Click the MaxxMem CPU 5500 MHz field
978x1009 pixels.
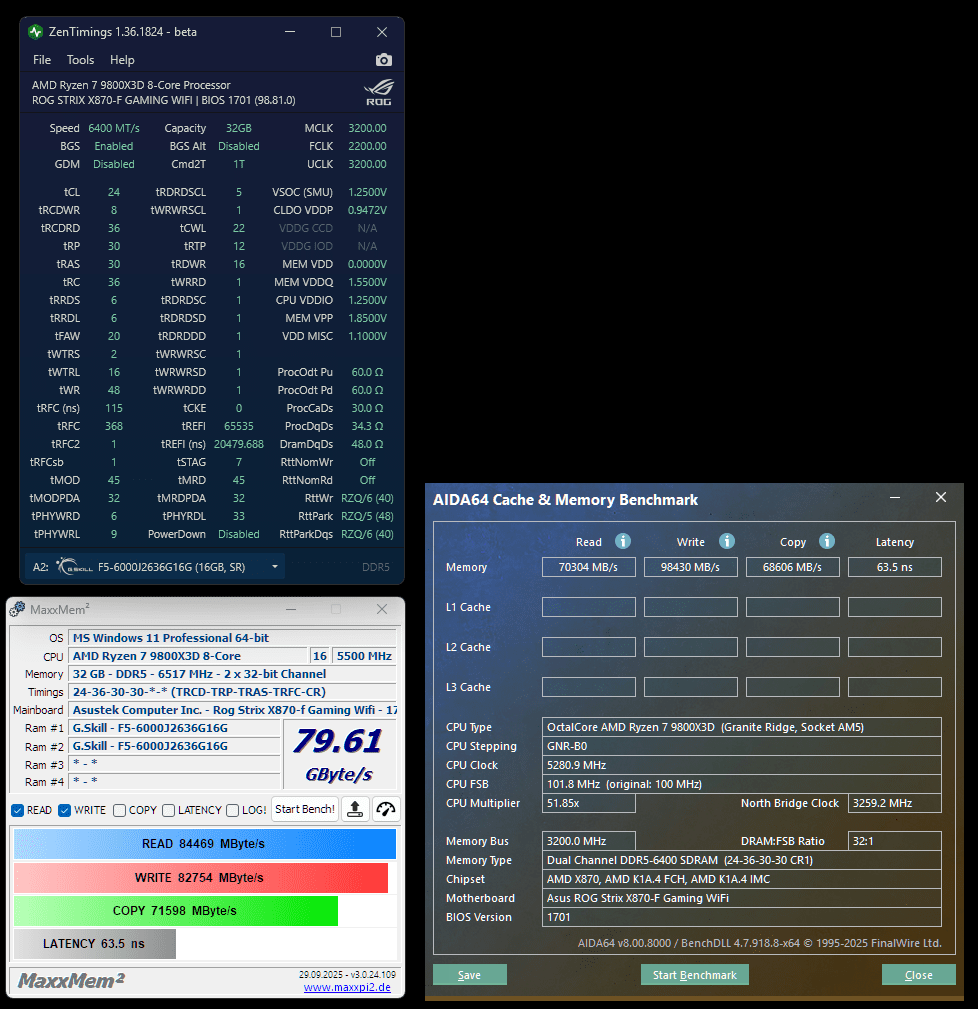(364, 656)
